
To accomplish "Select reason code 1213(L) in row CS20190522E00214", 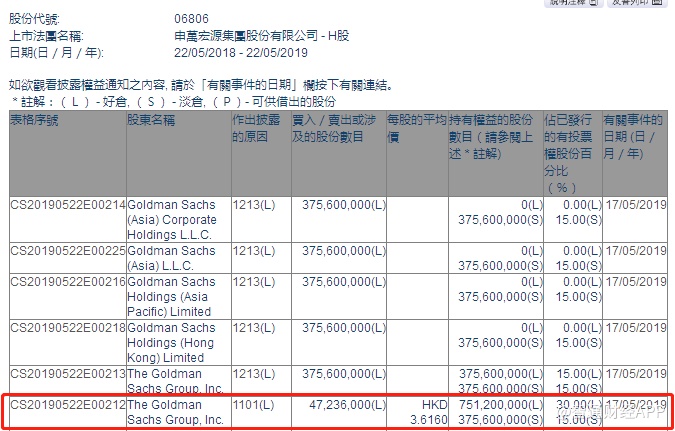I will (254, 205).
